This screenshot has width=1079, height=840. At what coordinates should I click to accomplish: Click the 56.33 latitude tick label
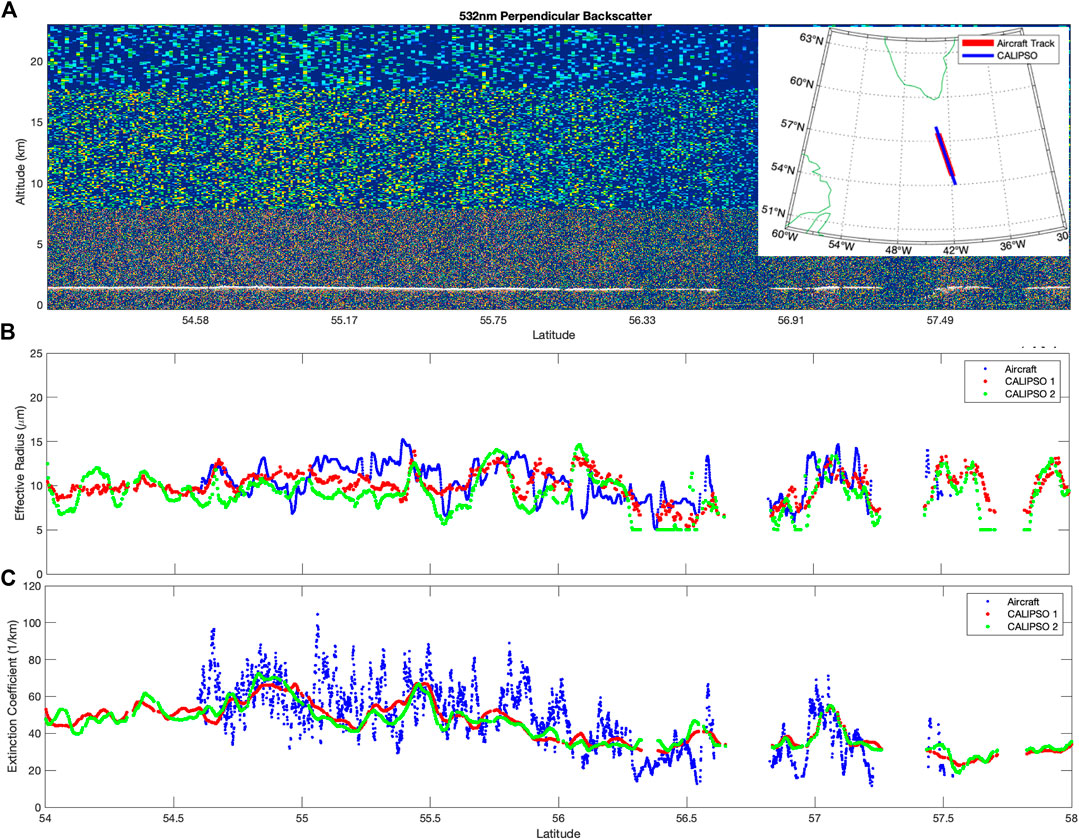641,321
